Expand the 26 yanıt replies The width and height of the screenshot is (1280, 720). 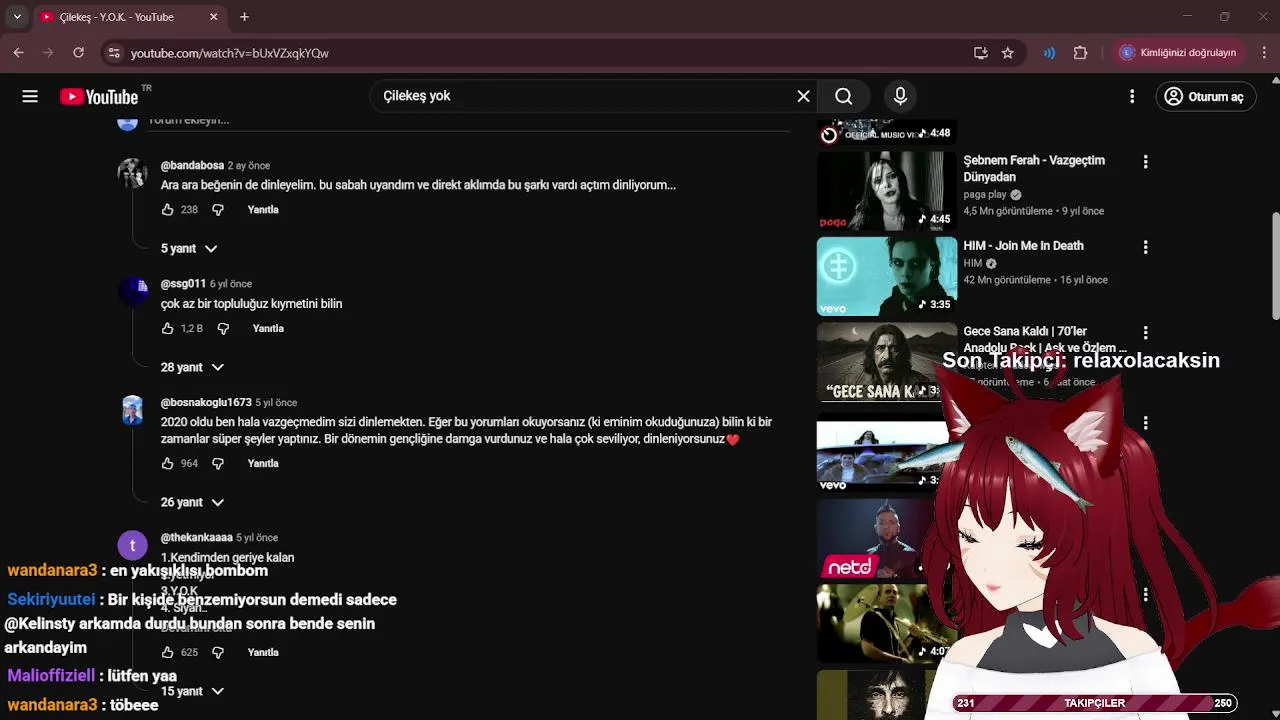click(192, 502)
